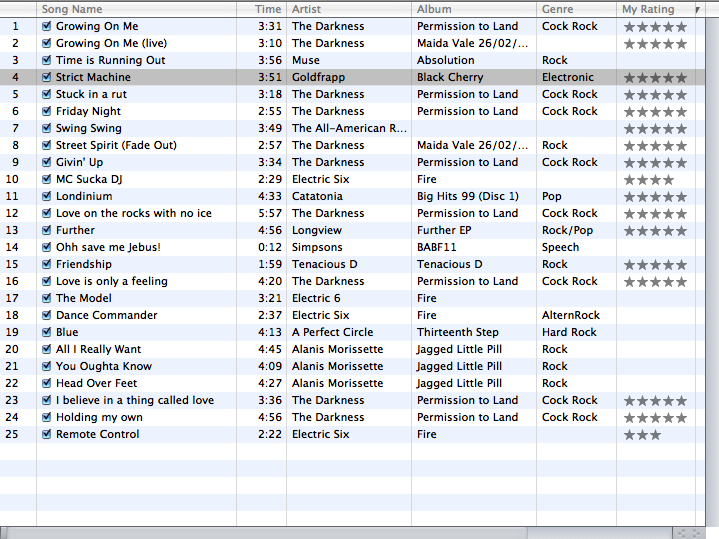719x539 pixels.
Task: Select song 'Growing On Me (live)'
Action: (111, 43)
